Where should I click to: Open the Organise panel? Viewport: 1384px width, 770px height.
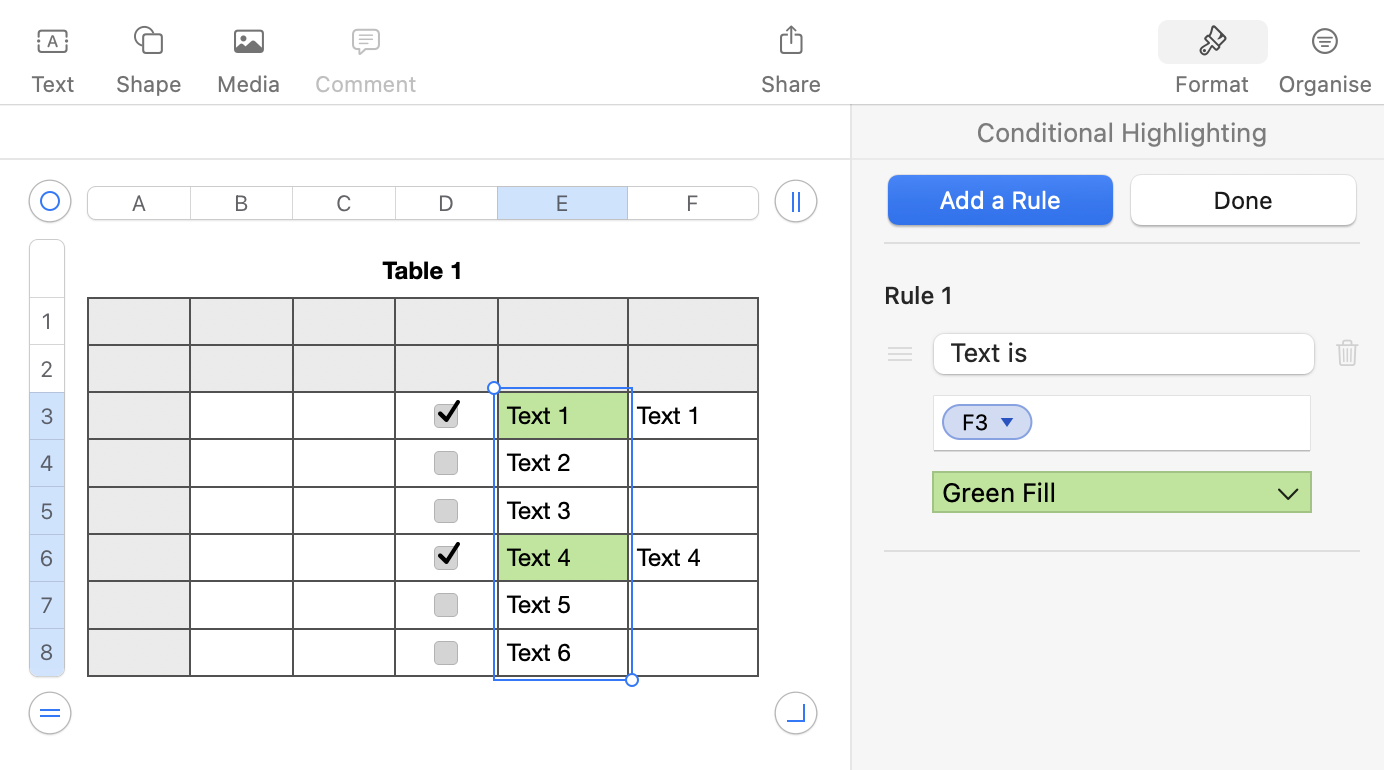(x=1324, y=42)
